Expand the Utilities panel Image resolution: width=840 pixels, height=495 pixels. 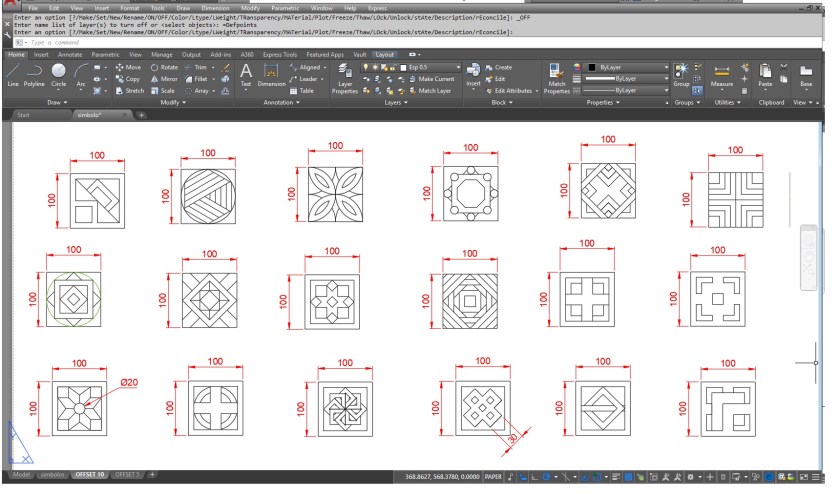tap(728, 102)
